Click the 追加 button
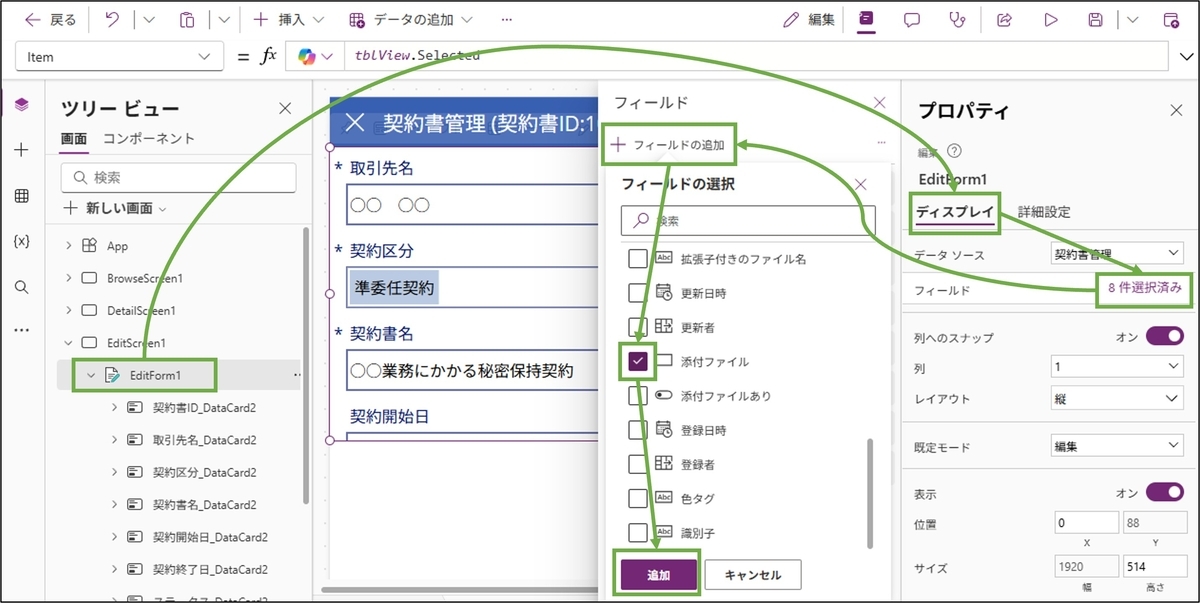The height and width of the screenshot is (603, 1200). coord(658,575)
